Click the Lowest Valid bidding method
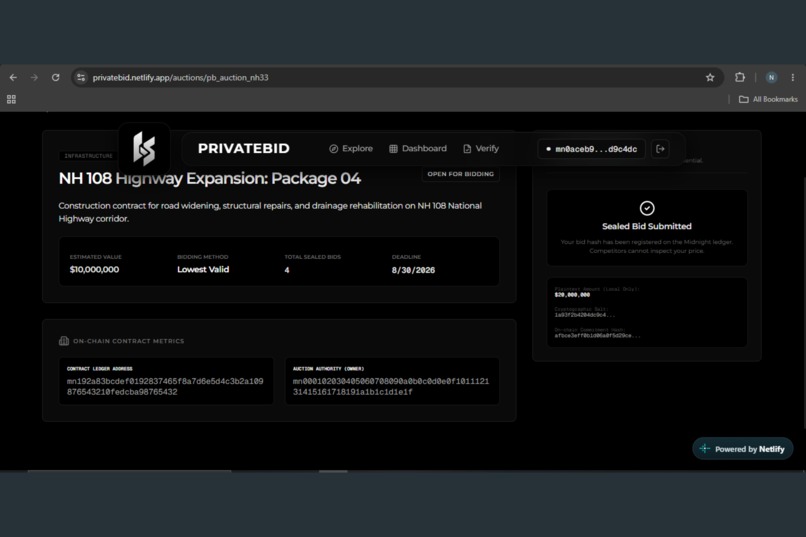The image size is (806, 537). point(203,270)
